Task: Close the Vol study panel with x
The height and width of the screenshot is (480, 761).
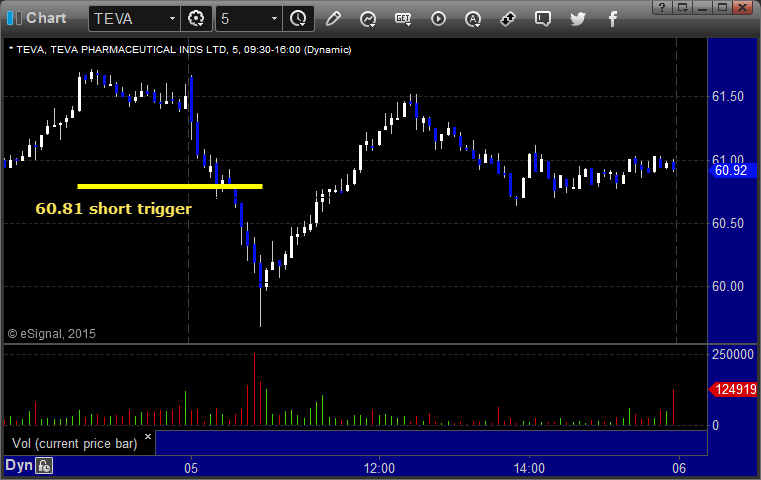Action: [148, 436]
